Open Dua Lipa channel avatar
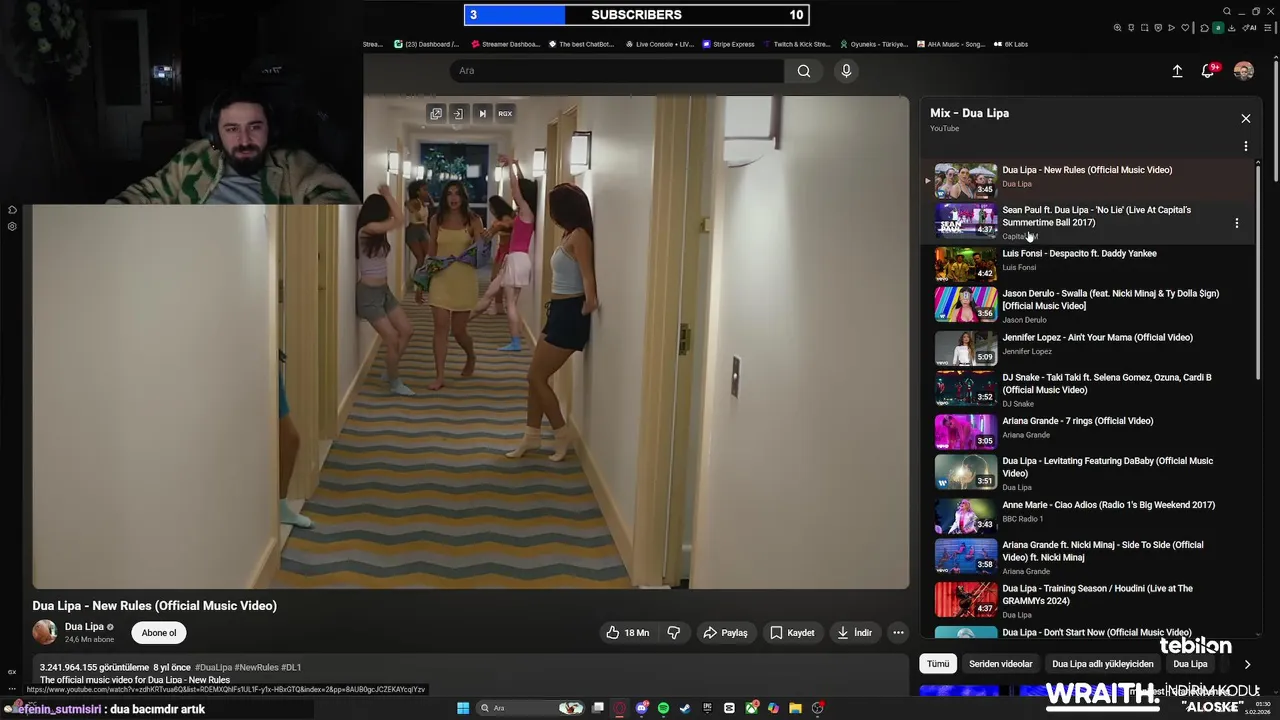 tap(45, 632)
